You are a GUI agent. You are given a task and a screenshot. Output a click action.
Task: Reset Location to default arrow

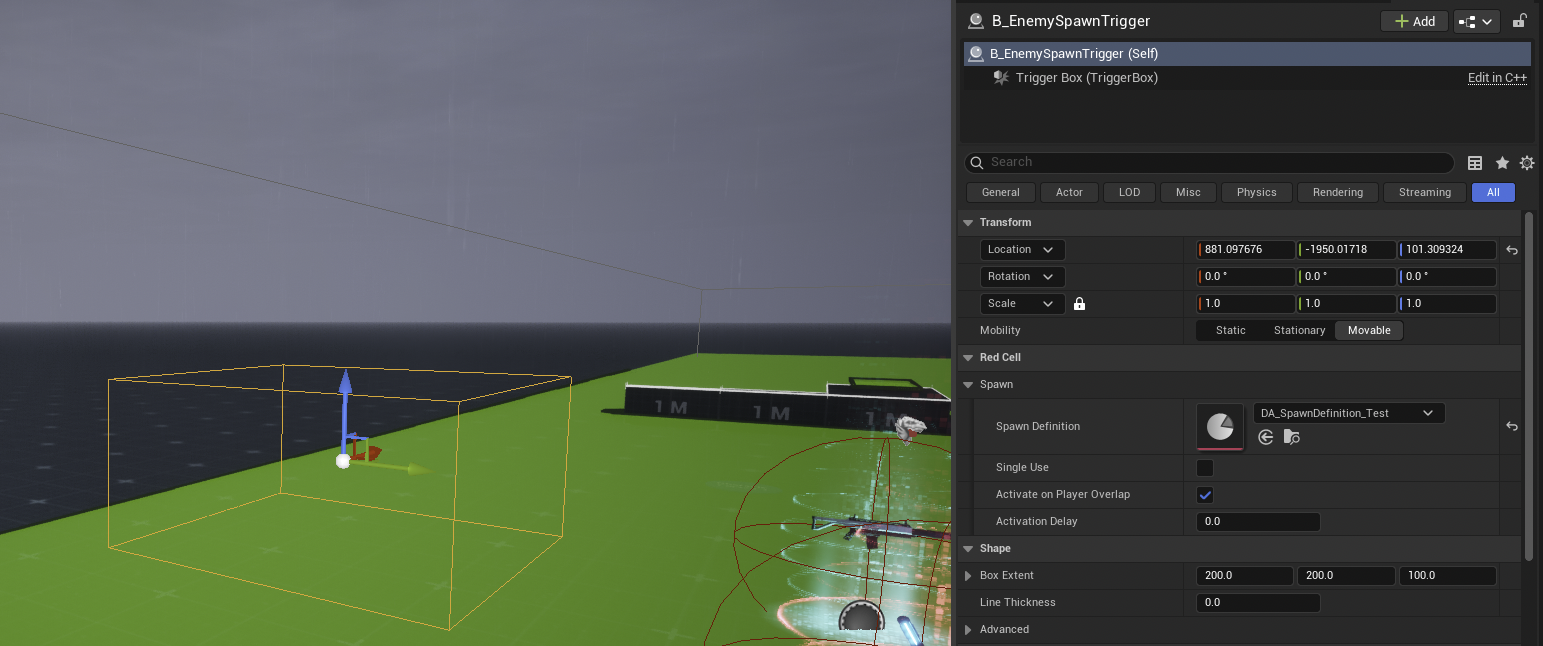[1512, 250]
